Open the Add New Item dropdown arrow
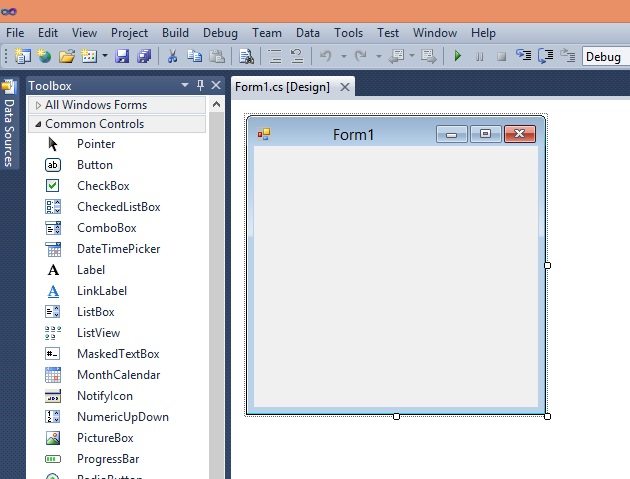Screen dimensions: 630x479 [104, 56]
